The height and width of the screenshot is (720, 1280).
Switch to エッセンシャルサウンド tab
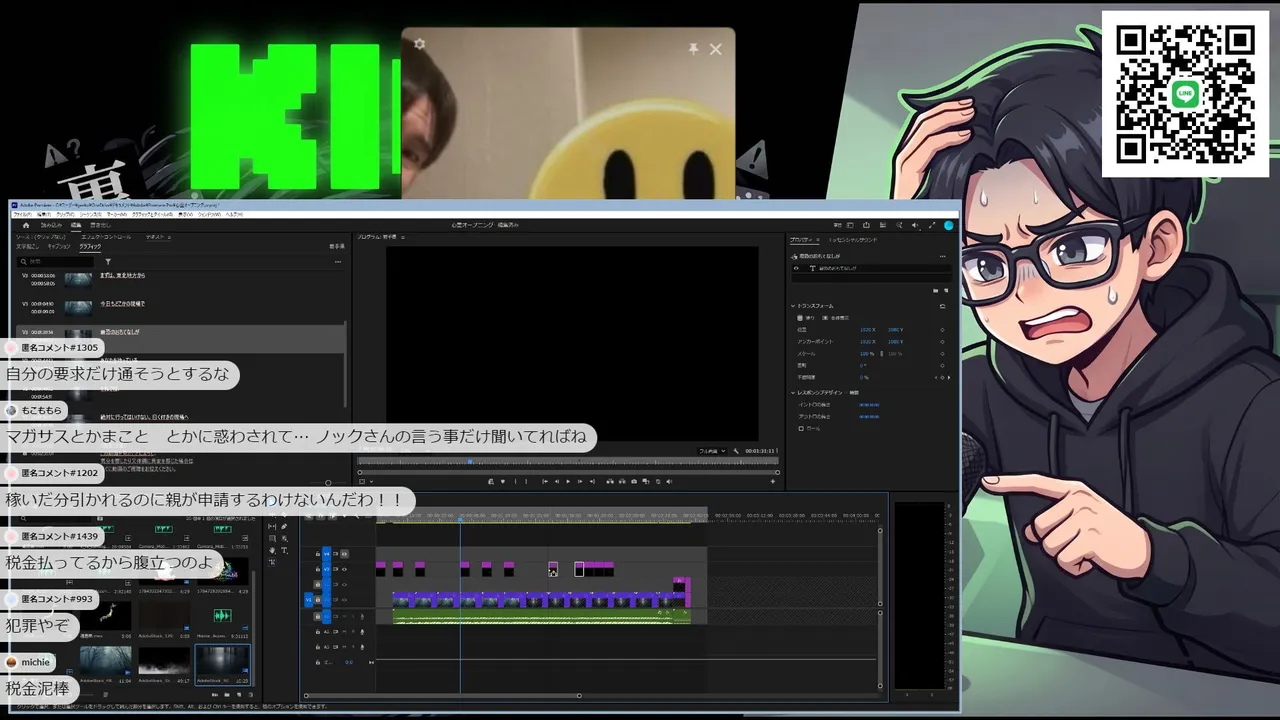(x=853, y=239)
